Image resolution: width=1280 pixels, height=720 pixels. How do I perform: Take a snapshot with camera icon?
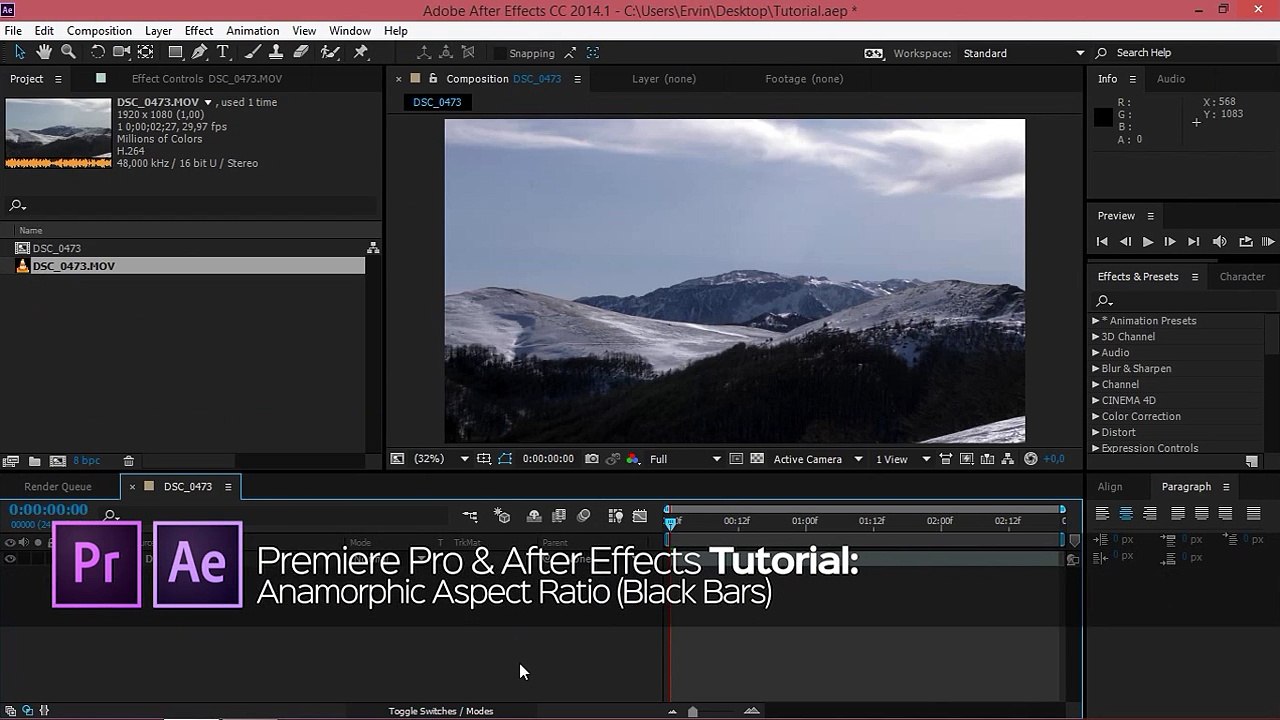[592, 459]
